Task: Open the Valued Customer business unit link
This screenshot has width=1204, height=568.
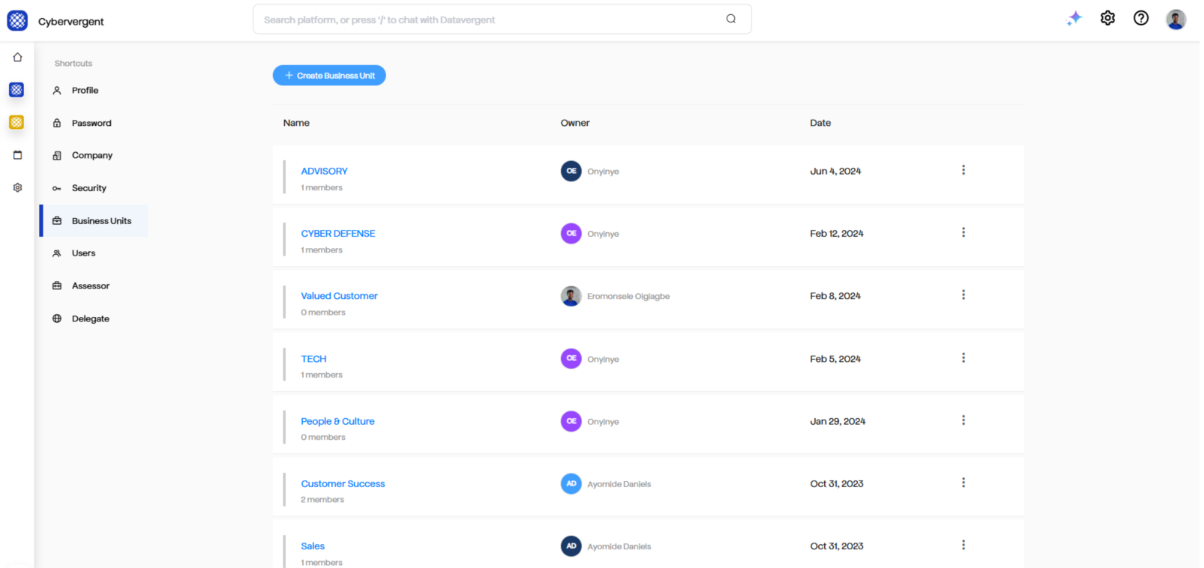Action: [x=339, y=296]
